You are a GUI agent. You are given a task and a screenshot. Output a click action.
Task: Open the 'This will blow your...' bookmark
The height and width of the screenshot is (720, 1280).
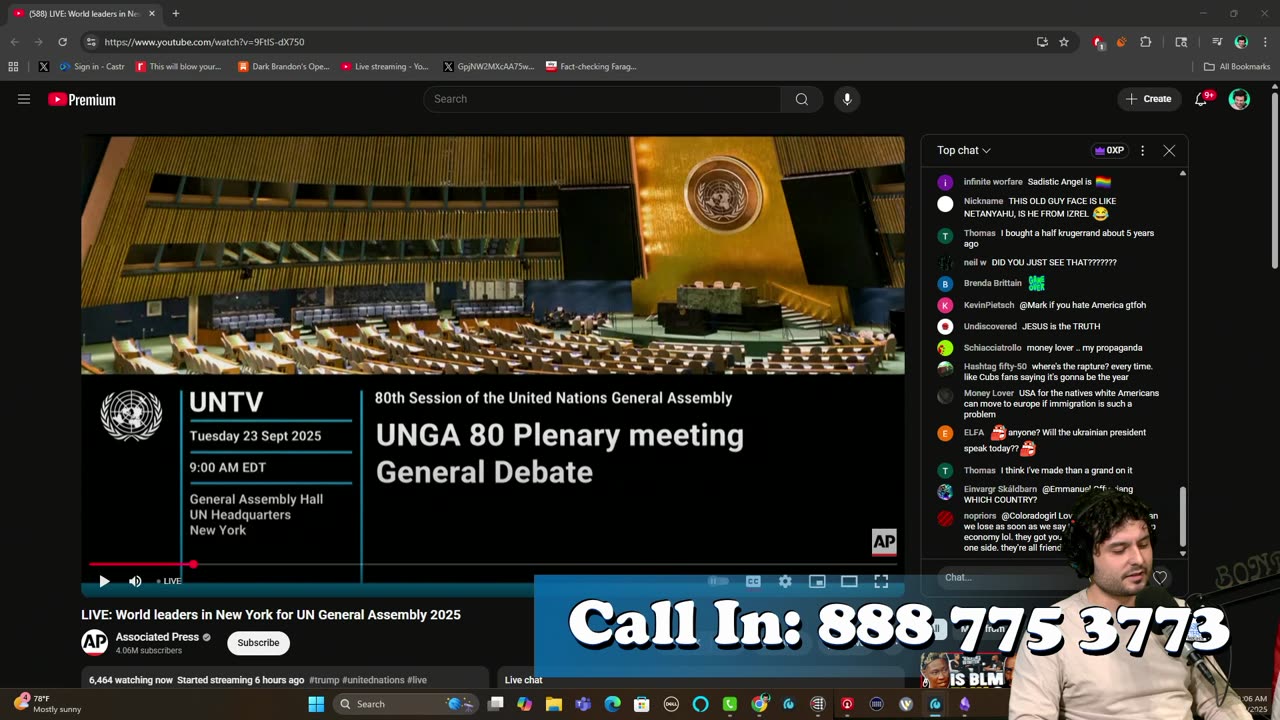(178, 67)
